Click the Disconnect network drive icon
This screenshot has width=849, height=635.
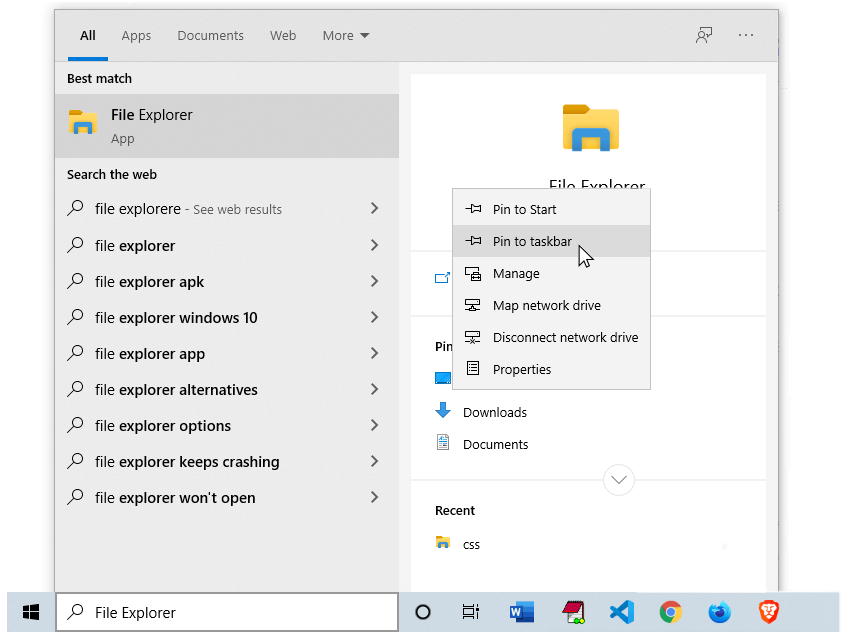(x=473, y=337)
